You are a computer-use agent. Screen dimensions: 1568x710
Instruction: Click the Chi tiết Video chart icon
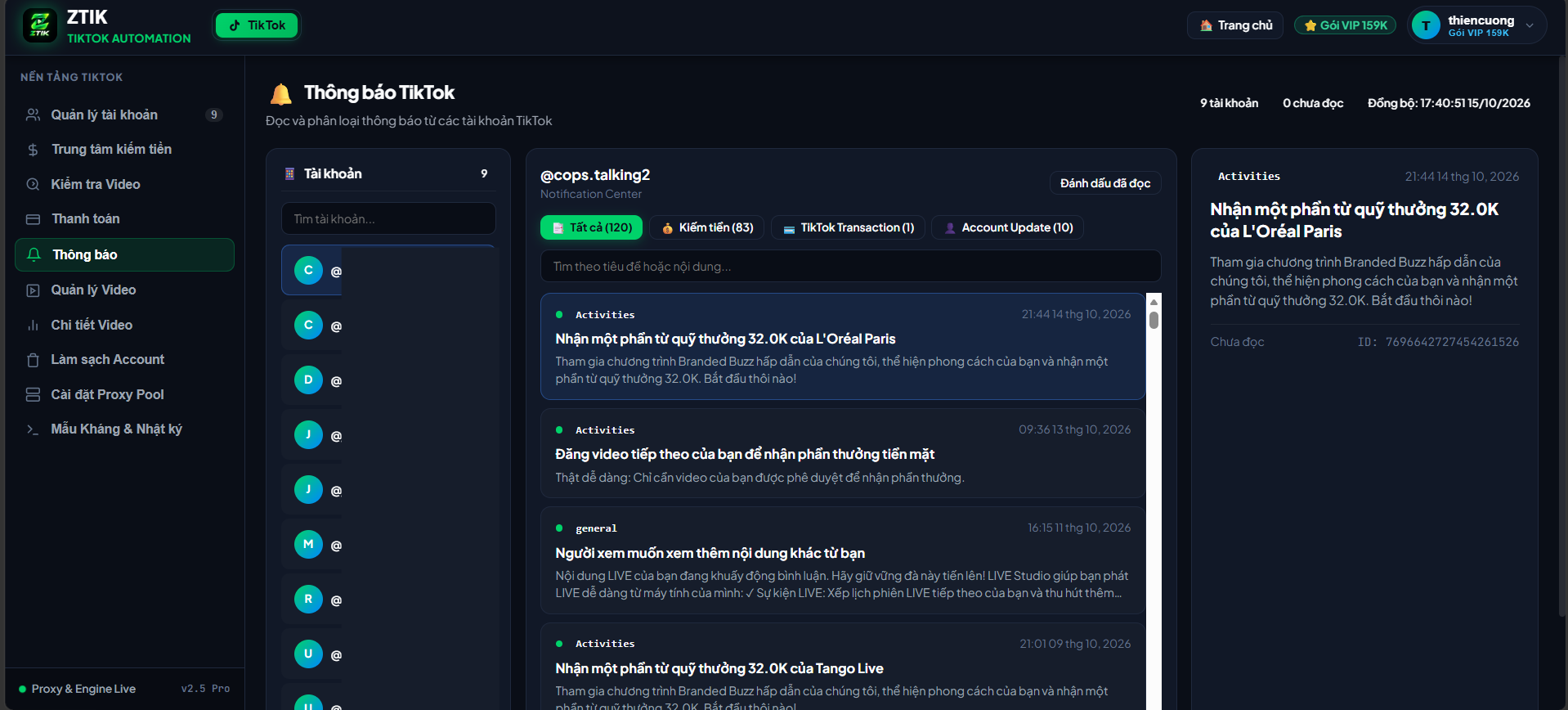[x=33, y=326]
